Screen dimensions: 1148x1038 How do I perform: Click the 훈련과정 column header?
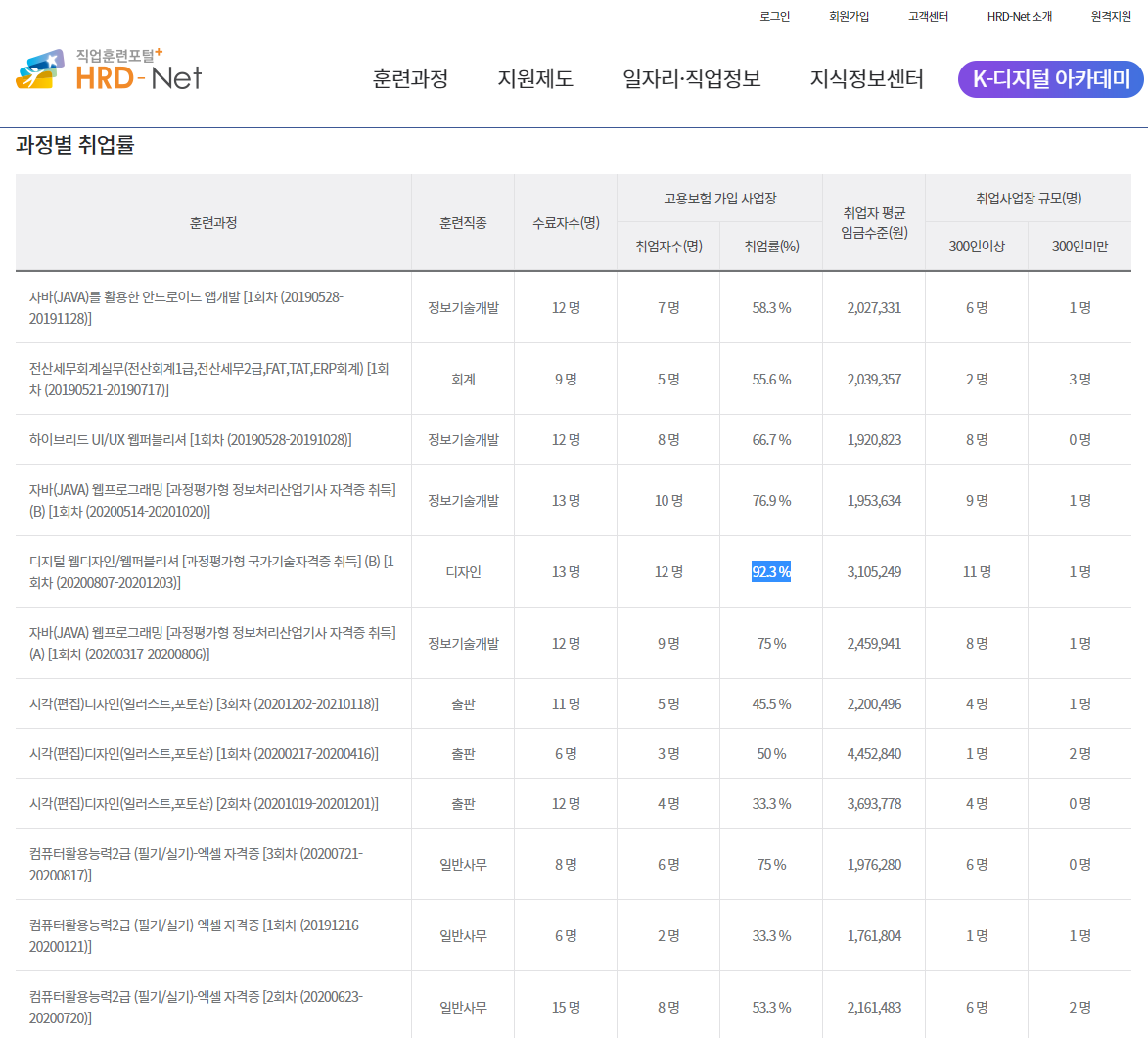(213, 222)
